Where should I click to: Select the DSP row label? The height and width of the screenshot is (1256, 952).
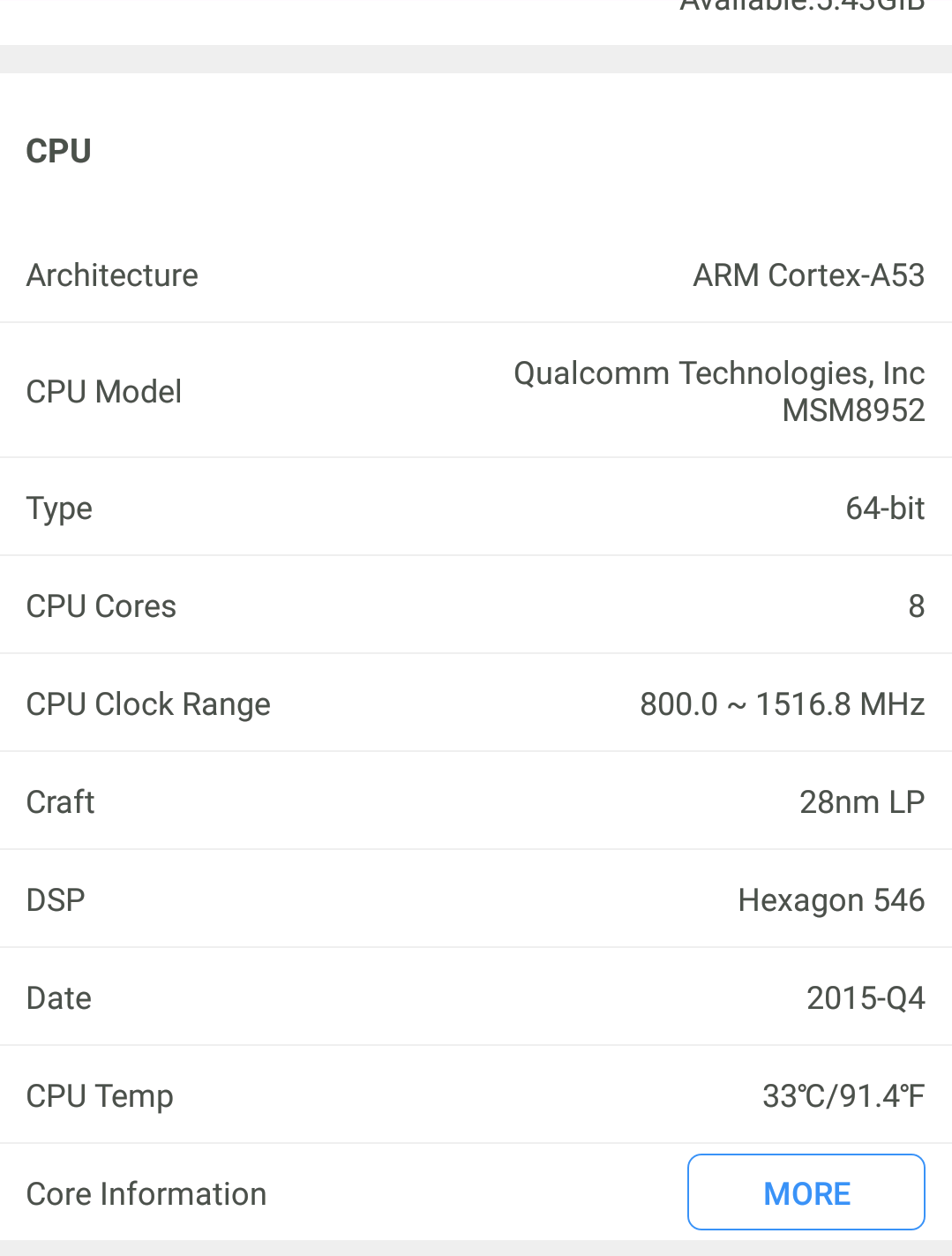[x=56, y=900]
